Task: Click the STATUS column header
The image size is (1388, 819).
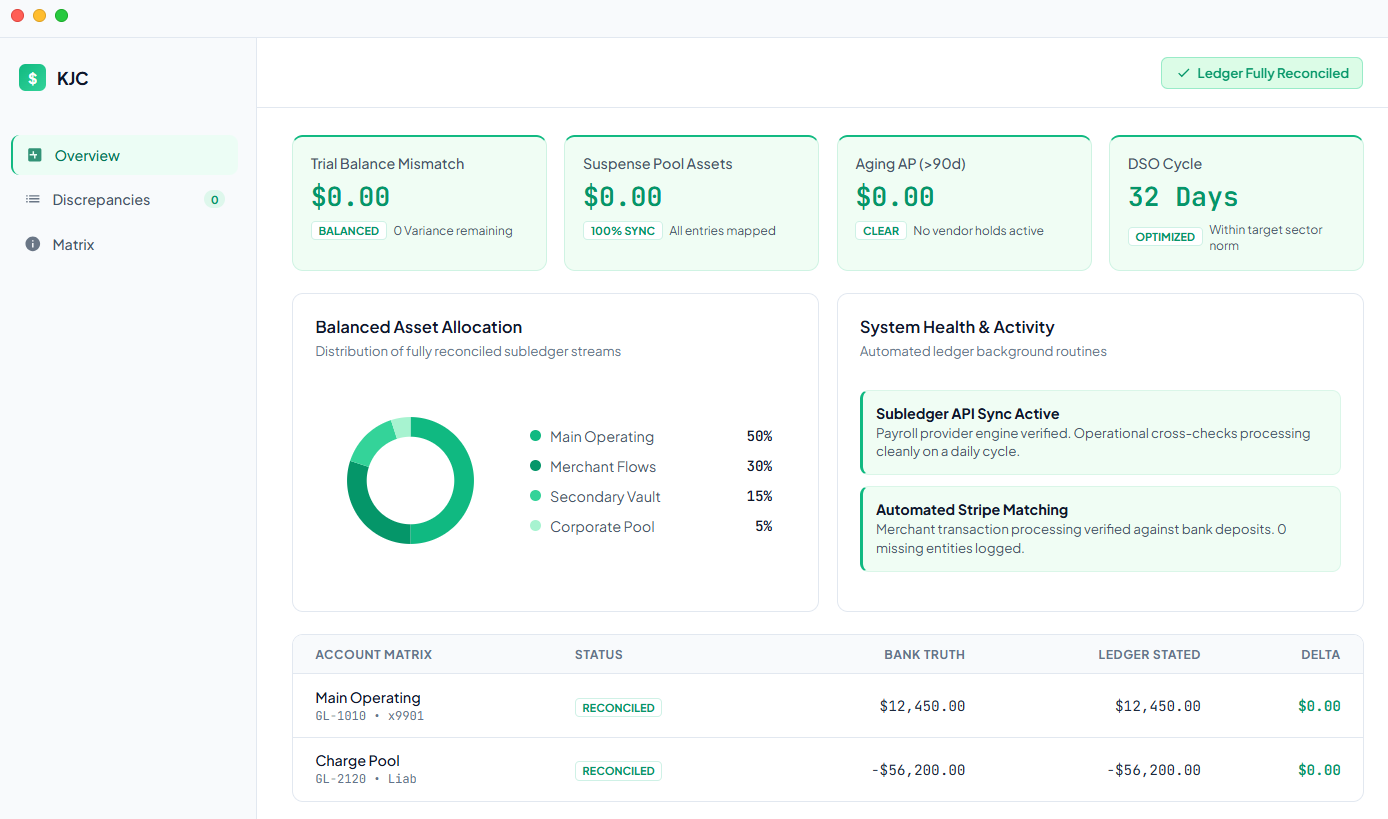Action: tap(599, 655)
